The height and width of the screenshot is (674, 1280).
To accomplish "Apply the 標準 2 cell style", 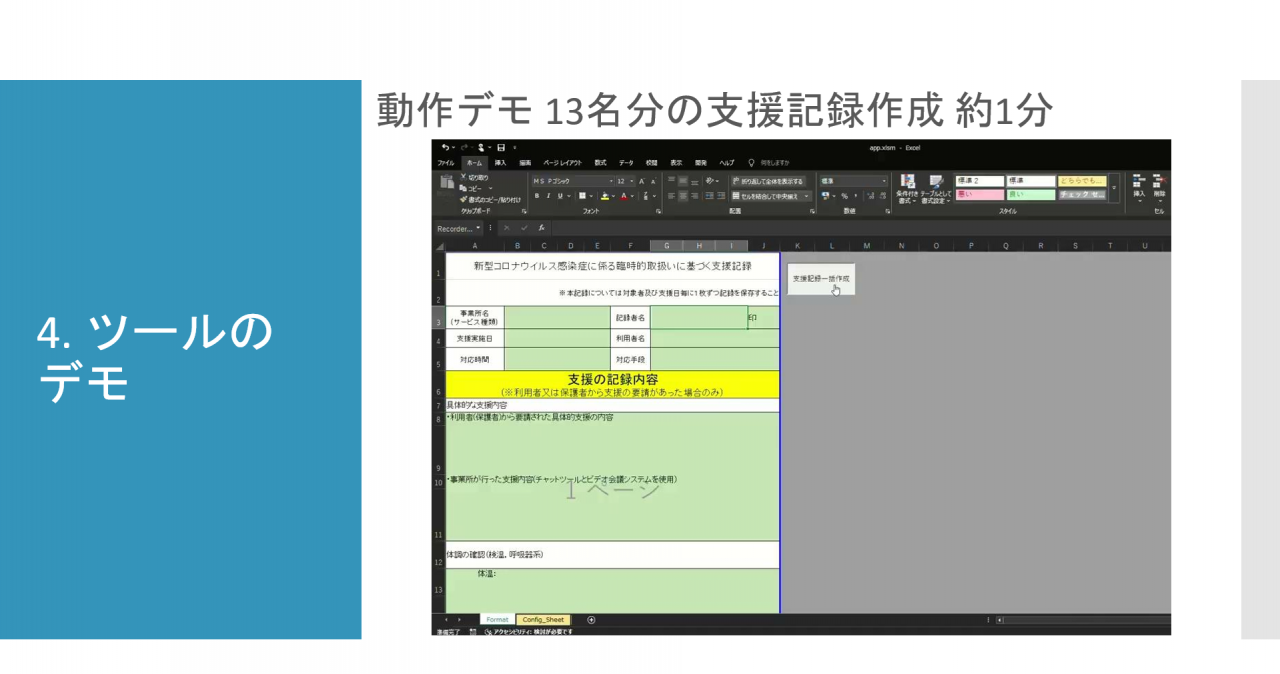I will 980,181.
